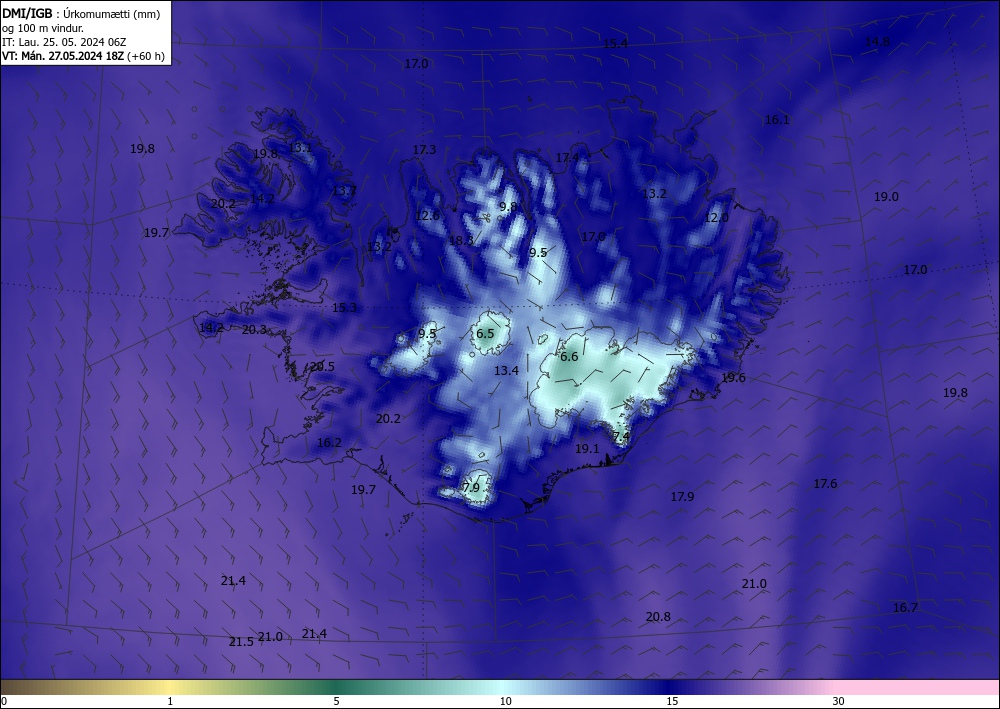
Task: Select the 19.0 value label
Action: coord(886,196)
